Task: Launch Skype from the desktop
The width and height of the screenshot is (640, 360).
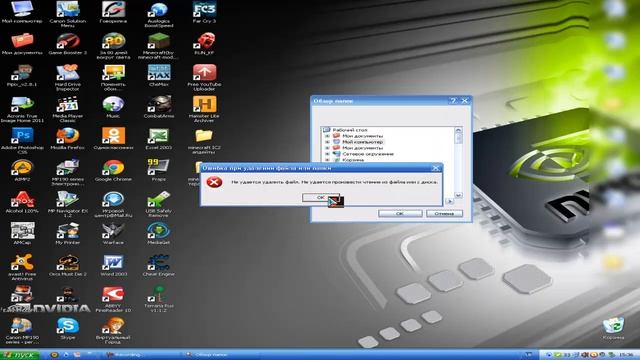Action: (x=68, y=329)
